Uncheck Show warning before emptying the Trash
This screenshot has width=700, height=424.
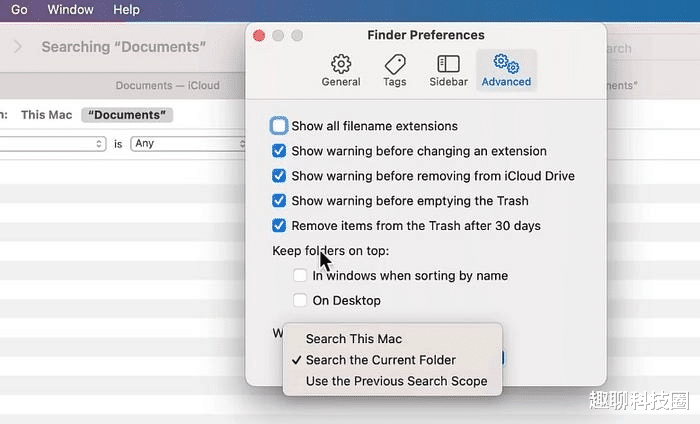pyautogui.click(x=279, y=201)
